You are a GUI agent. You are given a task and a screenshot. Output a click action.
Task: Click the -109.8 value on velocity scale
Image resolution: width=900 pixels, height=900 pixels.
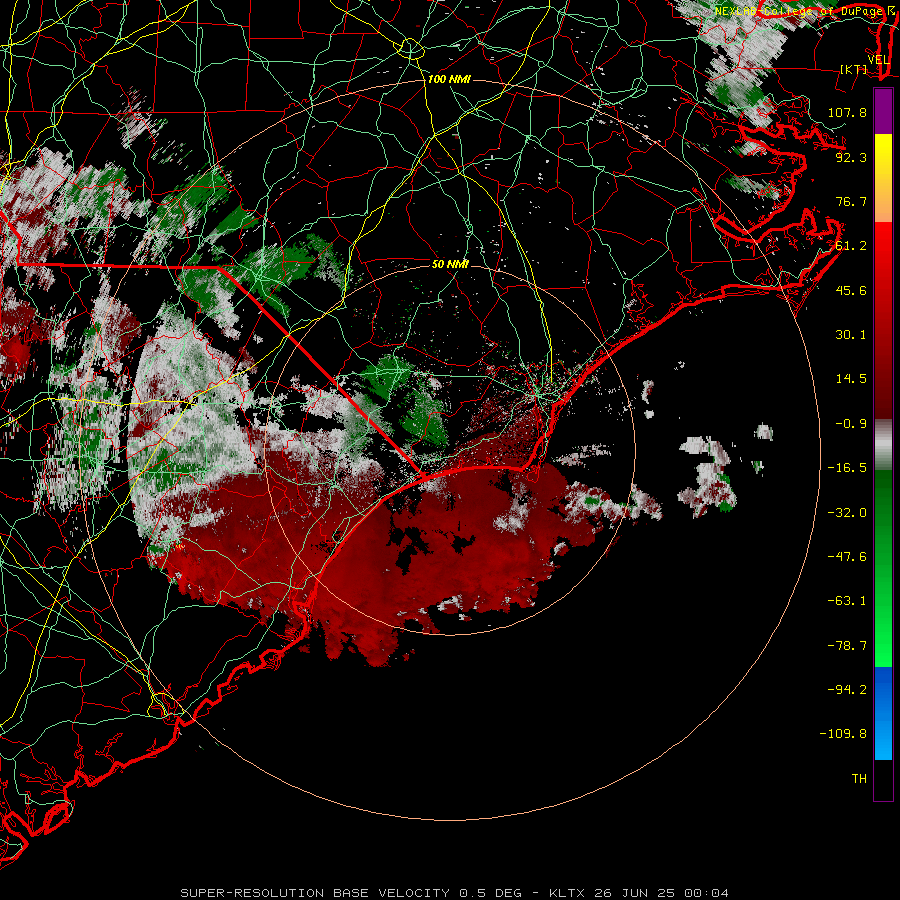tap(843, 734)
